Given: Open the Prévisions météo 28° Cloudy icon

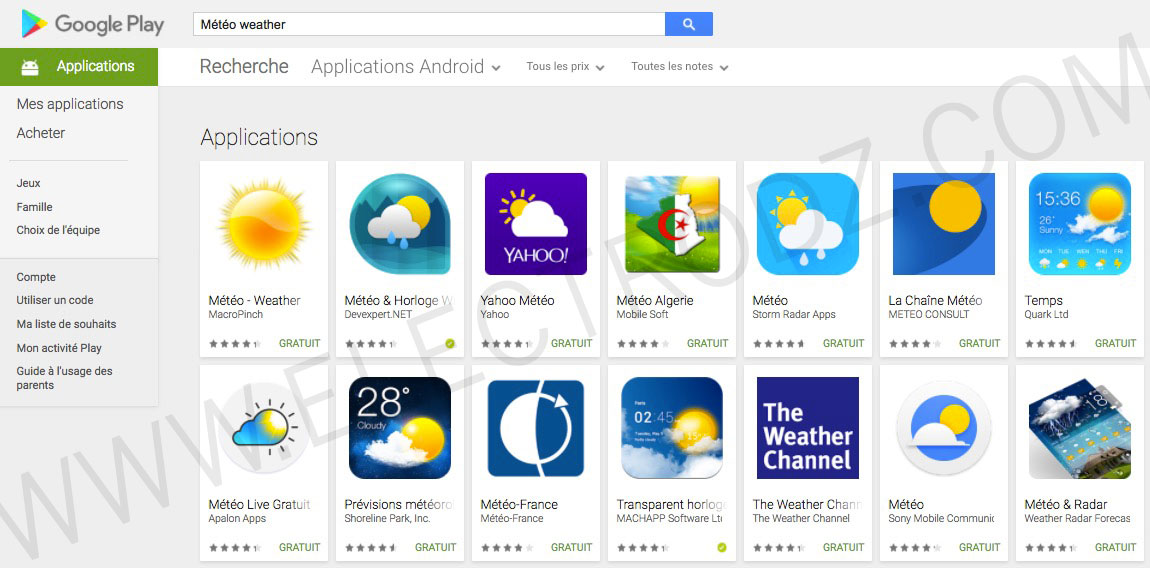Looking at the screenshot, I should [400, 428].
